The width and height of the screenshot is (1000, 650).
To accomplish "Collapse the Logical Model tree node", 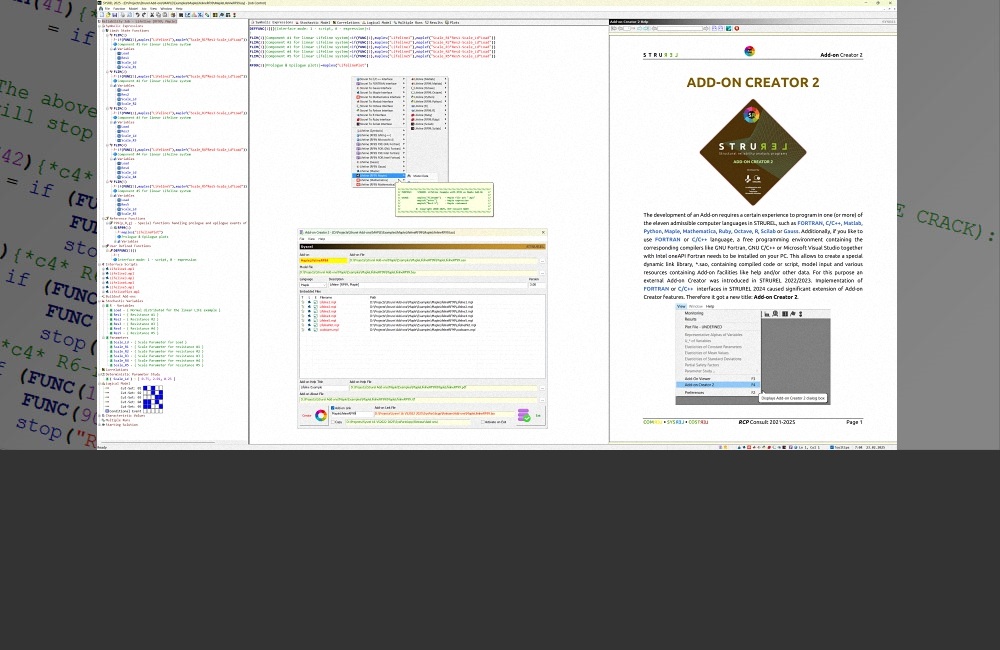I will pos(100,384).
